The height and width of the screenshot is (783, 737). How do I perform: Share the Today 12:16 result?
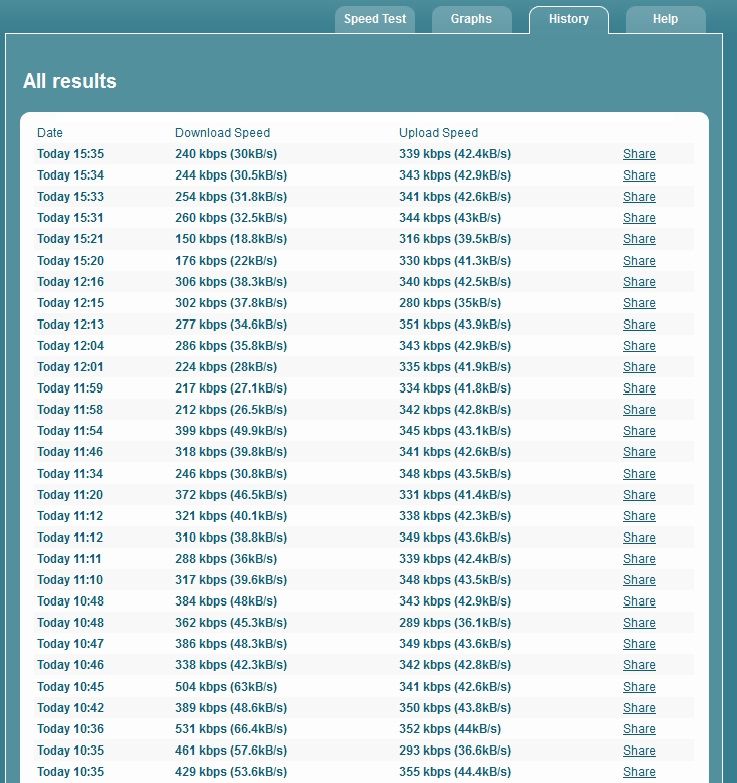tap(639, 282)
